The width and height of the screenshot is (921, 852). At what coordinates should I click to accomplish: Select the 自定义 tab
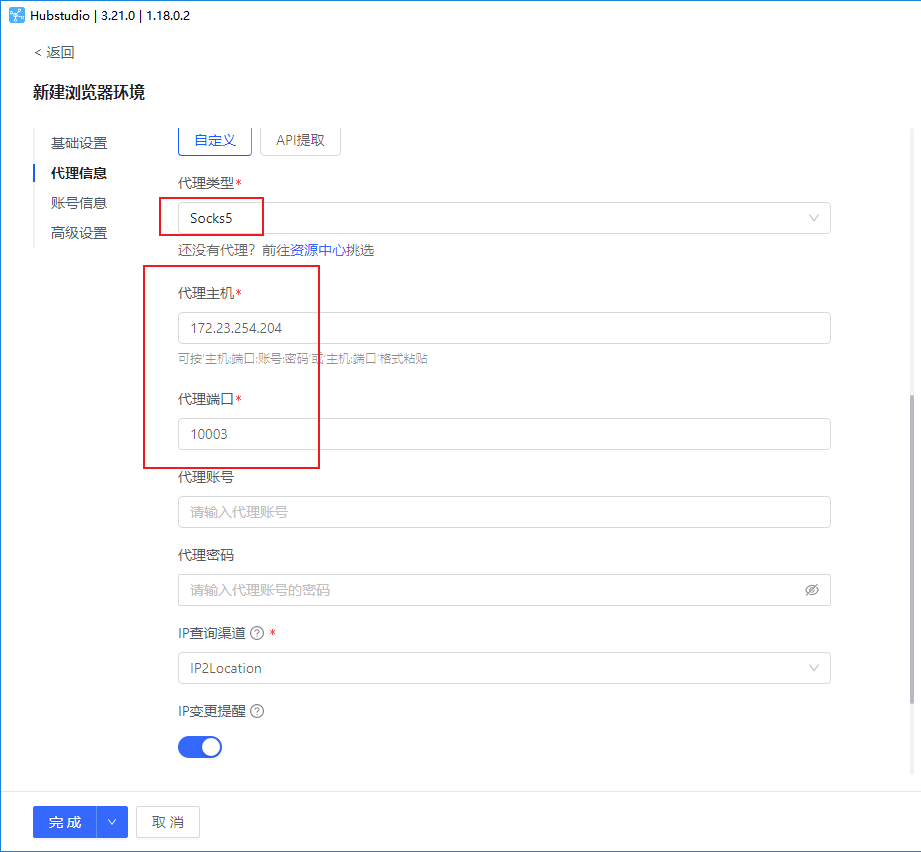(x=214, y=140)
